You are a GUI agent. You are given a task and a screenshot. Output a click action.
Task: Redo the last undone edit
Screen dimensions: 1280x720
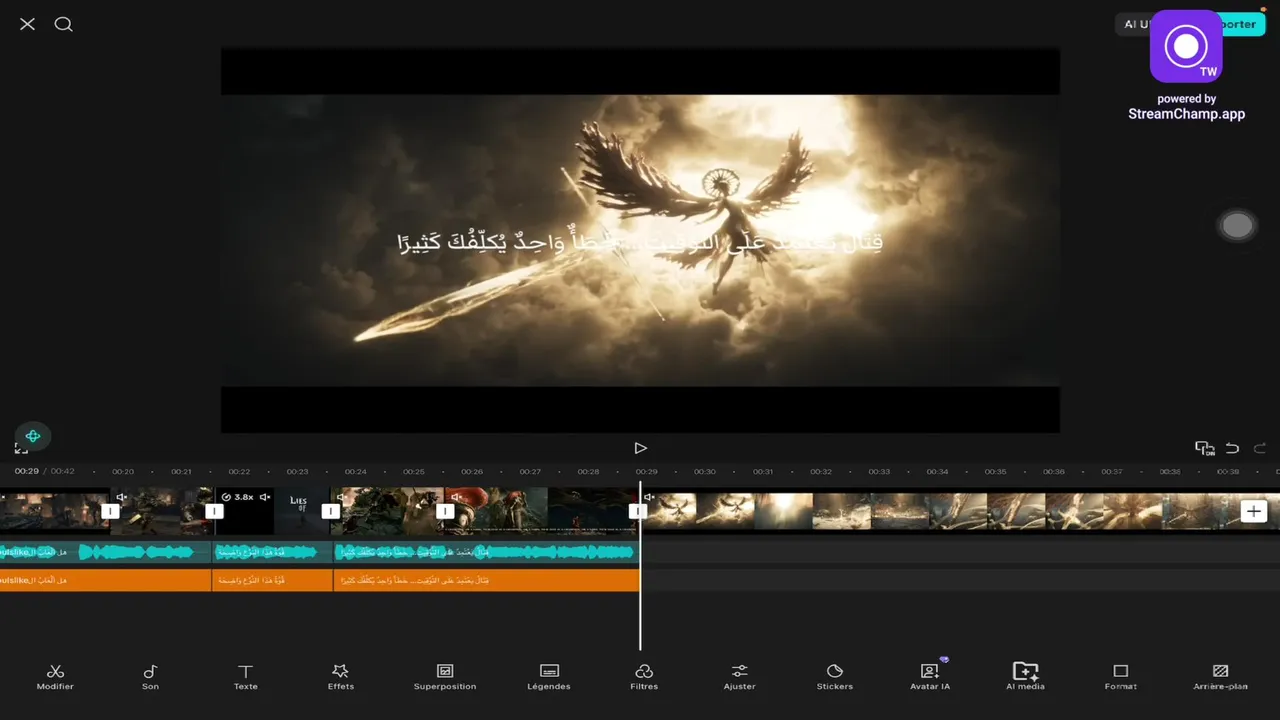tap(1260, 448)
